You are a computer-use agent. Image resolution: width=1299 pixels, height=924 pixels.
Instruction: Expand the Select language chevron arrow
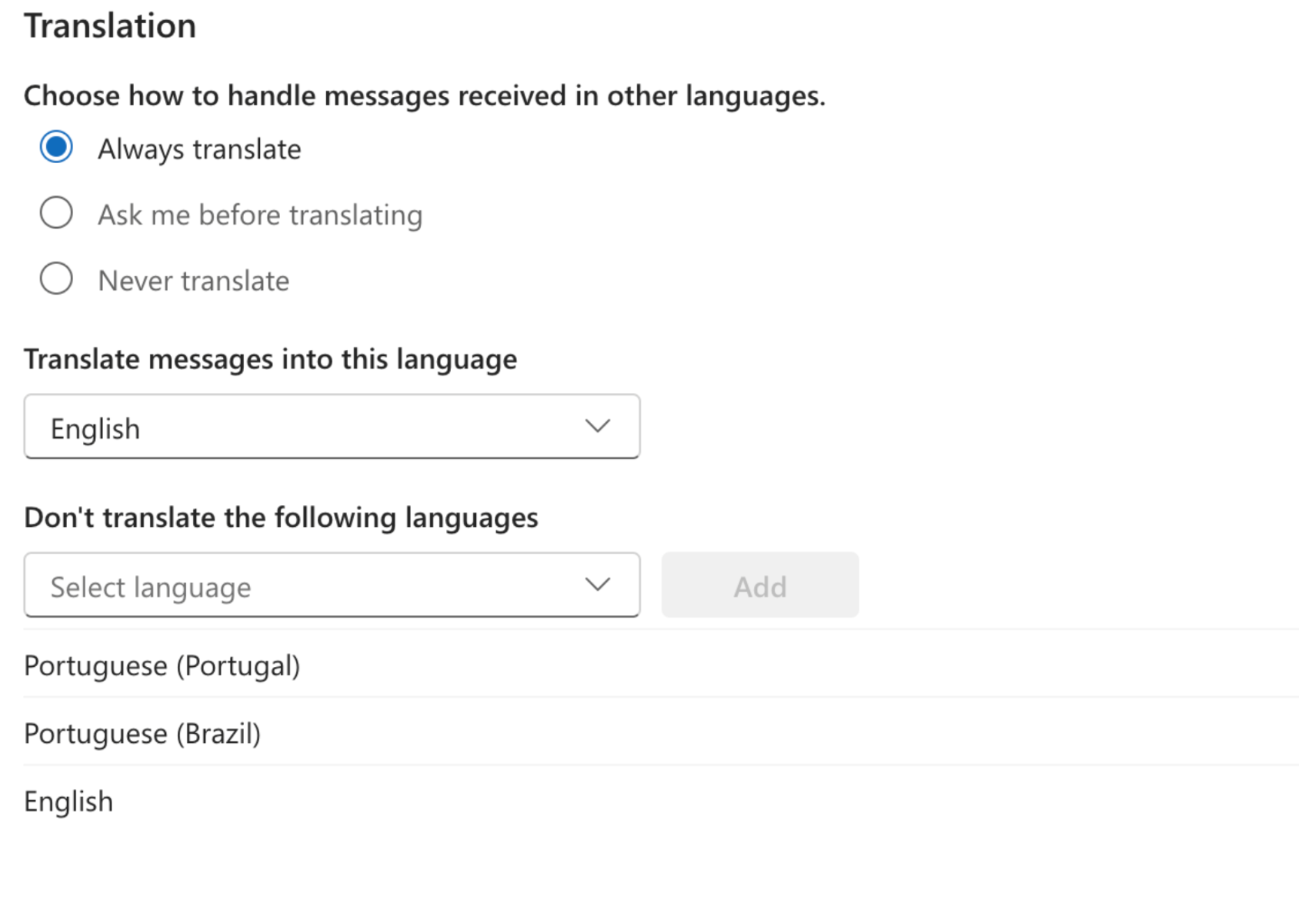coord(597,584)
